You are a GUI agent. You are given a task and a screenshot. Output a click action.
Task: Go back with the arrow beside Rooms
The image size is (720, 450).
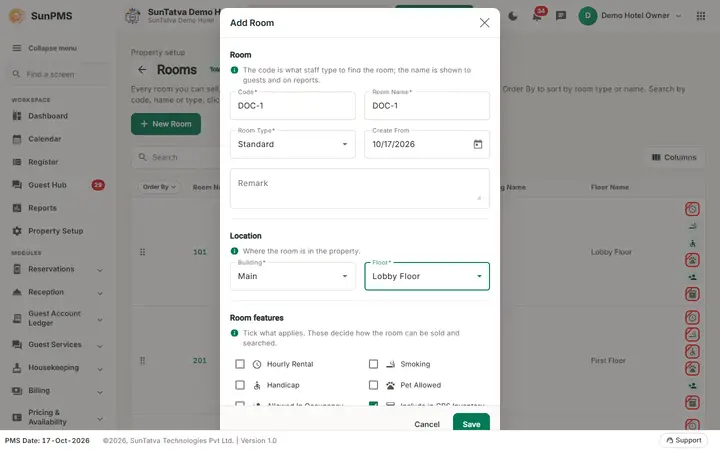tap(142, 70)
